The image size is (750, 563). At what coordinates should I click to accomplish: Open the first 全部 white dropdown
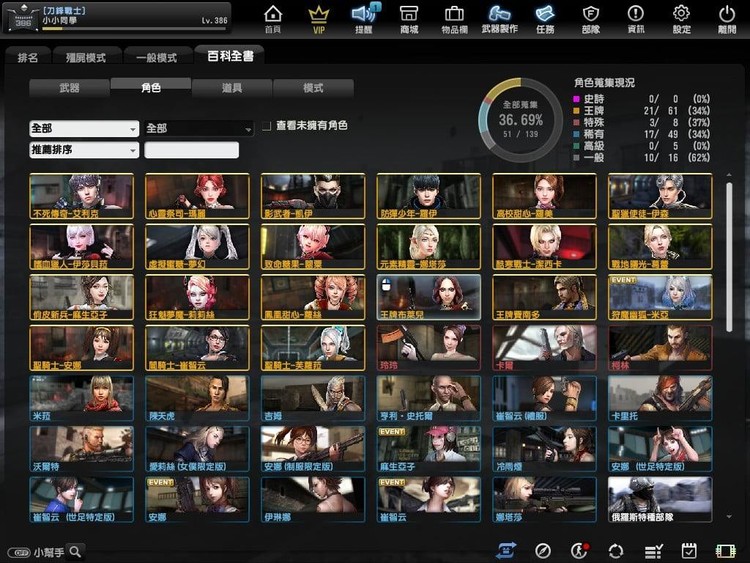pyautogui.click(x=84, y=129)
